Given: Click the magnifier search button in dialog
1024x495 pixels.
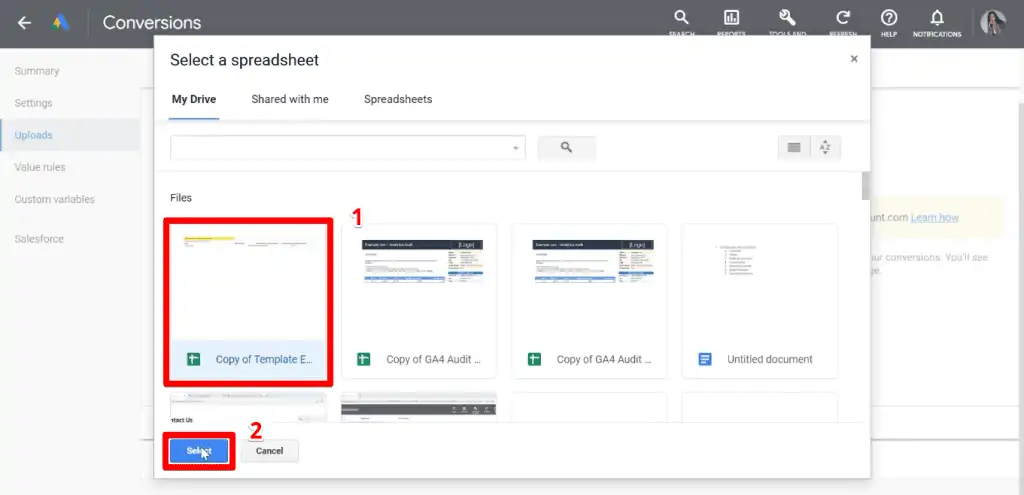Looking at the screenshot, I should pyautogui.click(x=566, y=148).
